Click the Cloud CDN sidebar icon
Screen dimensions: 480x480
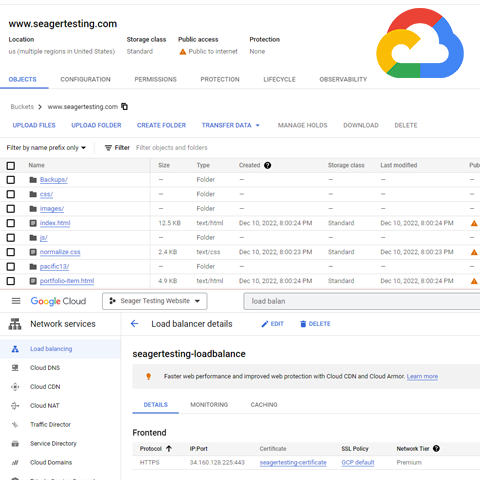15,387
